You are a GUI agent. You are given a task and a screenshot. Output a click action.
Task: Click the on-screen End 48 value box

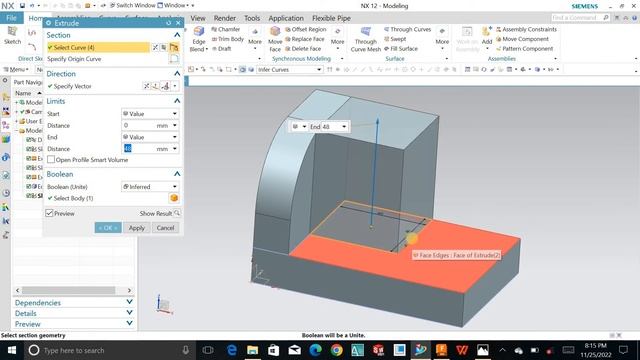coord(331,127)
